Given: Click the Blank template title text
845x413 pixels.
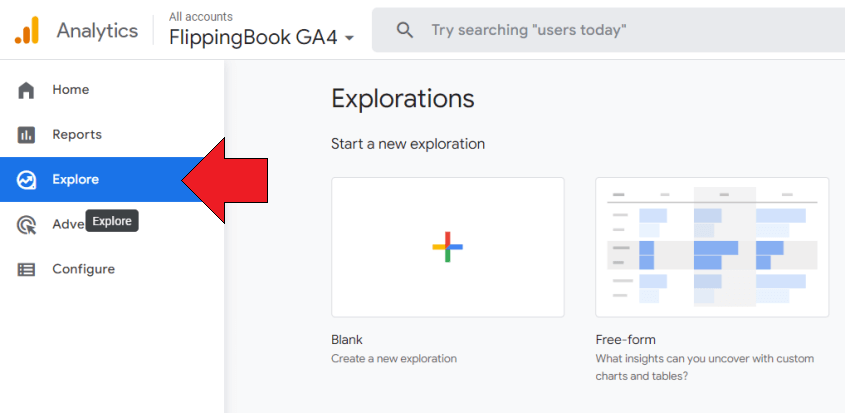Looking at the screenshot, I should [x=347, y=340].
